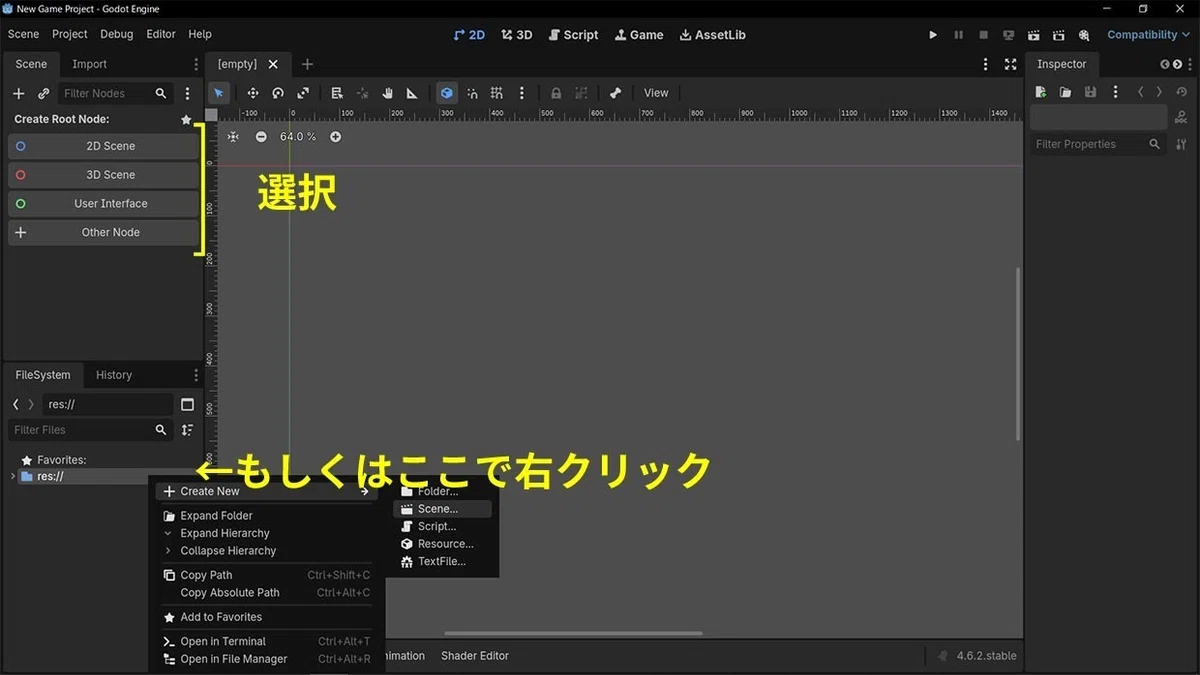Expand the res:// folder tree arrow

tap(13, 476)
